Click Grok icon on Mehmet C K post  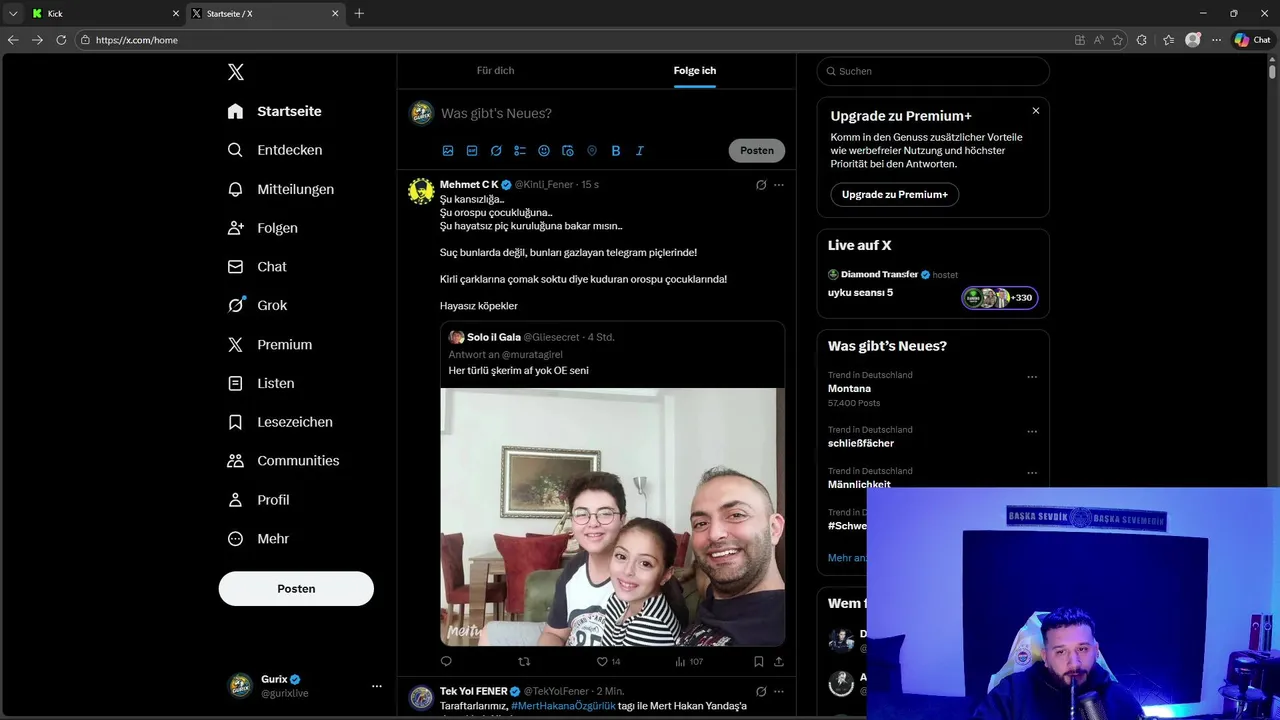761,185
